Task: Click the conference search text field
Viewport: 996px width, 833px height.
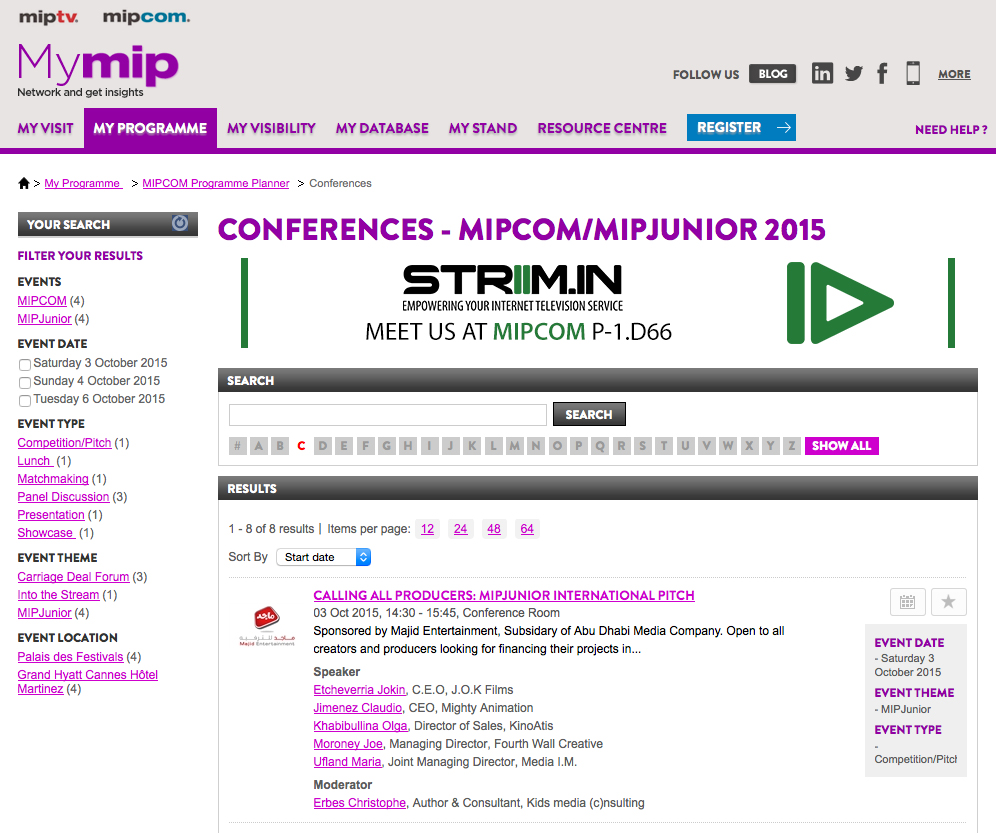Action: (387, 415)
